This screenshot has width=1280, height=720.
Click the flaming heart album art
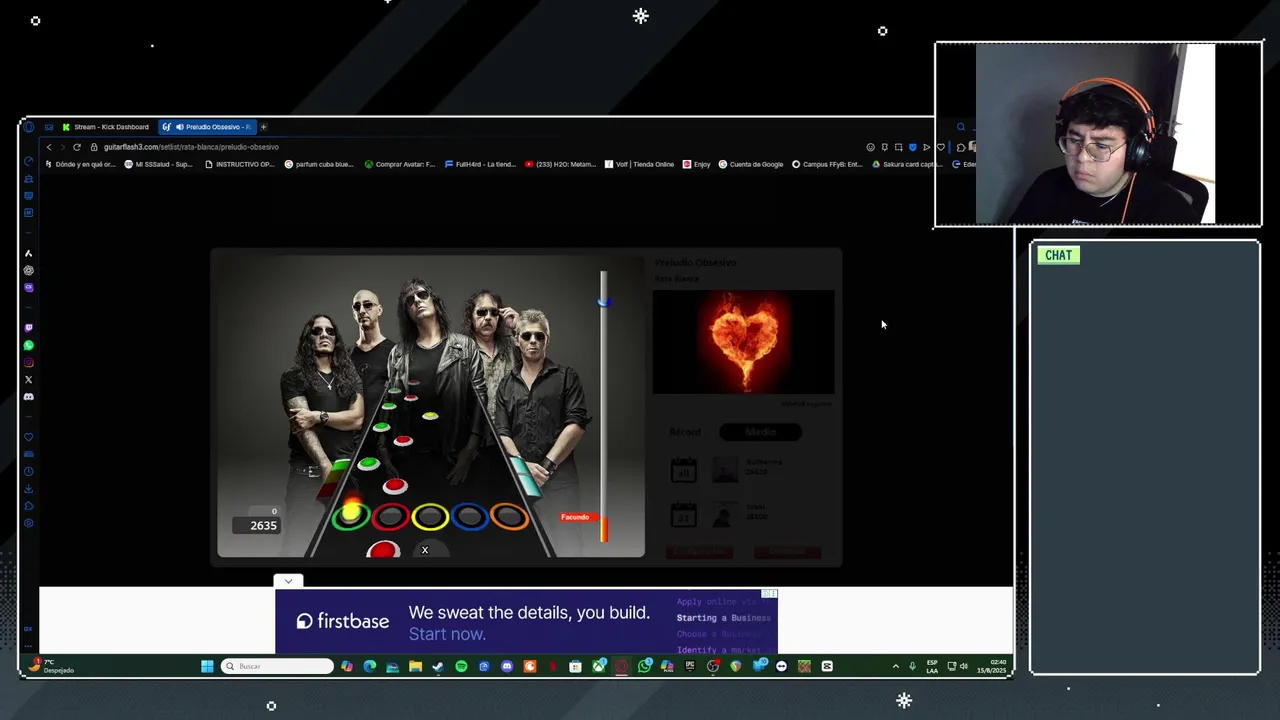click(743, 342)
